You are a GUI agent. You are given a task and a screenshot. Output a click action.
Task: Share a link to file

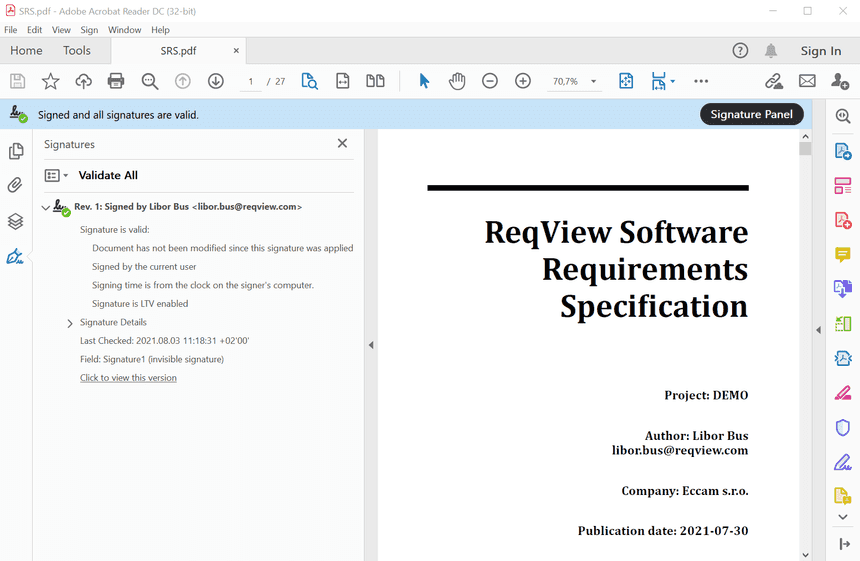click(x=774, y=81)
